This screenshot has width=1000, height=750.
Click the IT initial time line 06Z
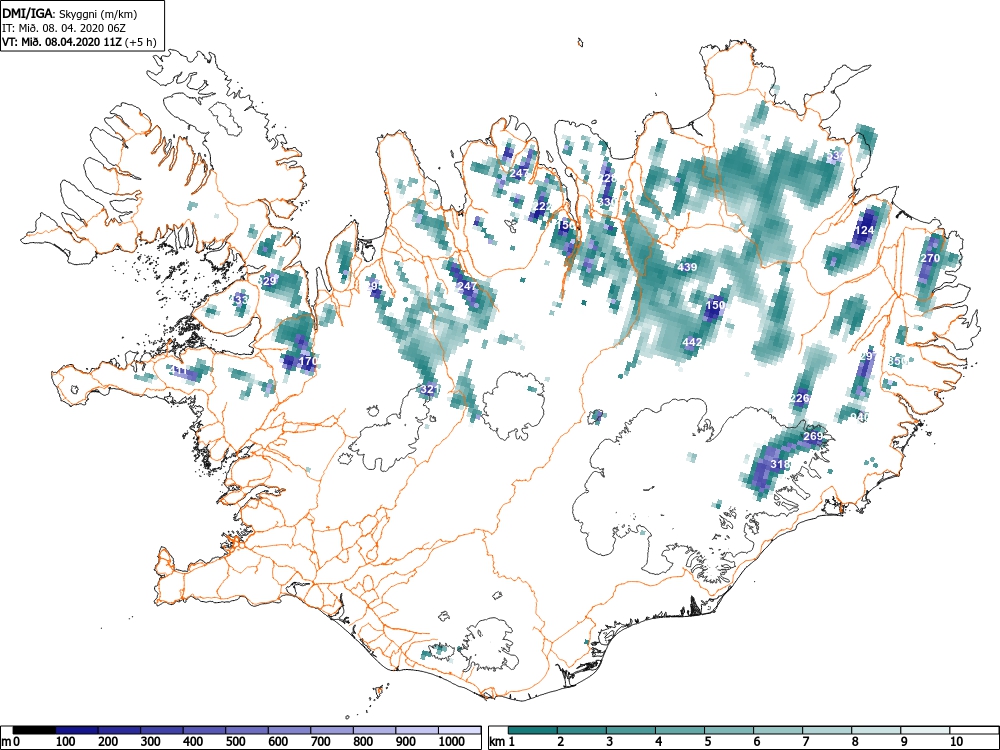point(64,28)
